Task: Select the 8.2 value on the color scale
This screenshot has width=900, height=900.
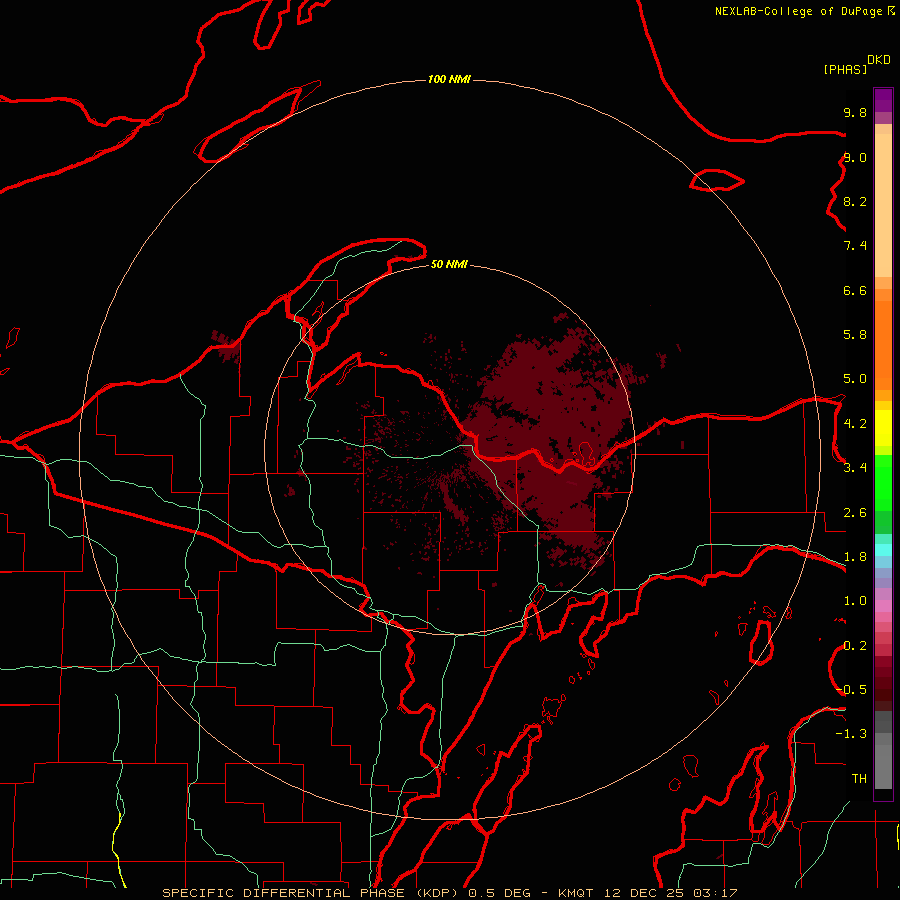Action: 855,201
